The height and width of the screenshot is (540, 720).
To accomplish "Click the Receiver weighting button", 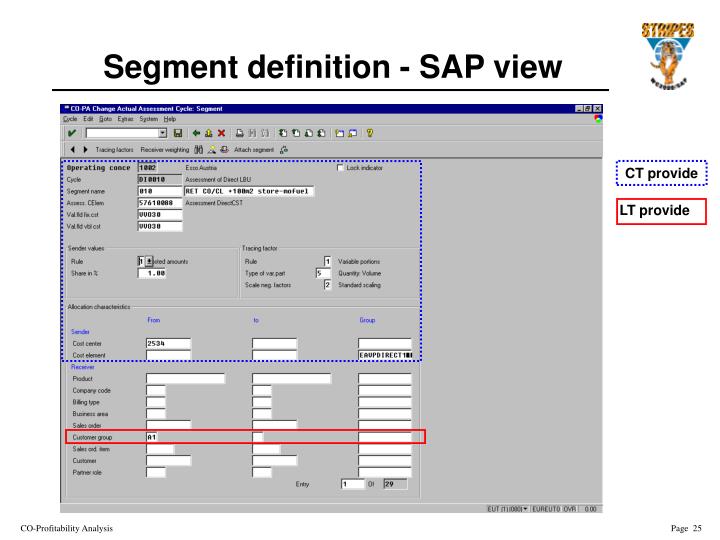I will [165, 150].
